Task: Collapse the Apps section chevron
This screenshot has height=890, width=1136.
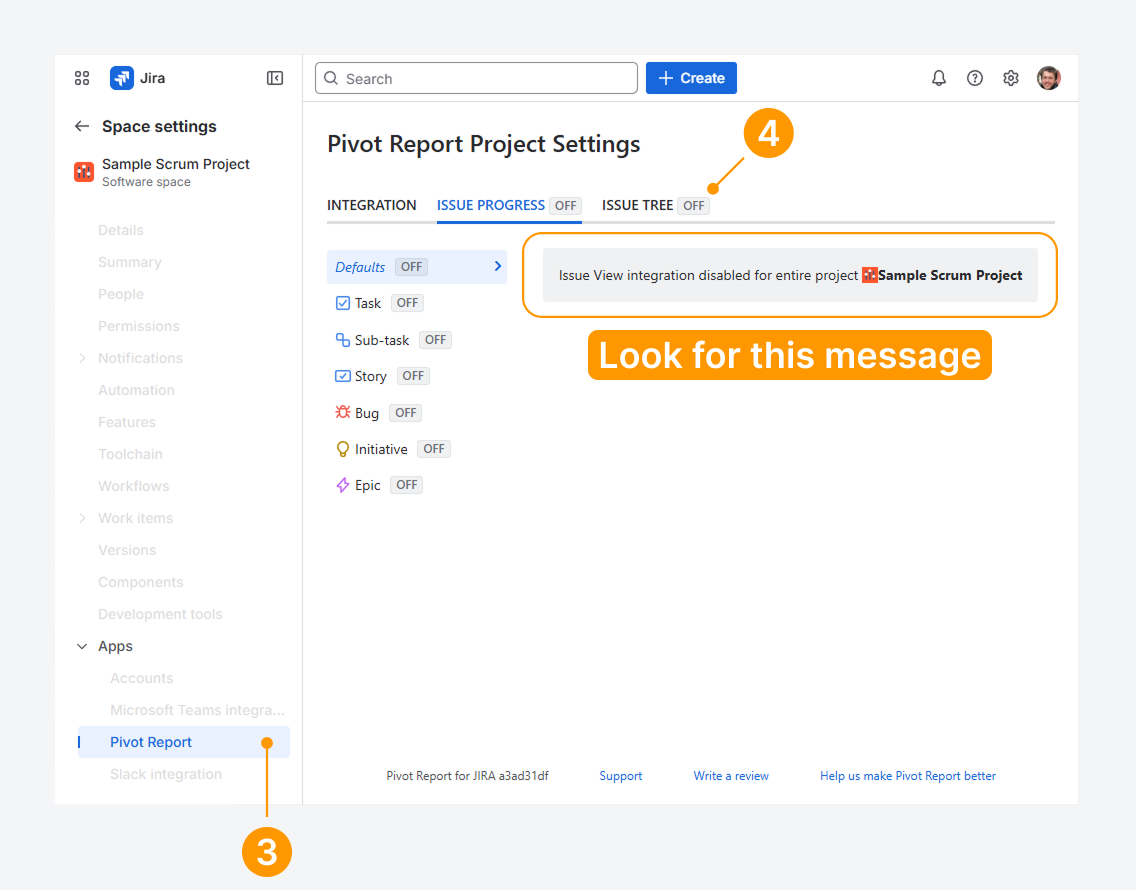Action: pos(82,646)
